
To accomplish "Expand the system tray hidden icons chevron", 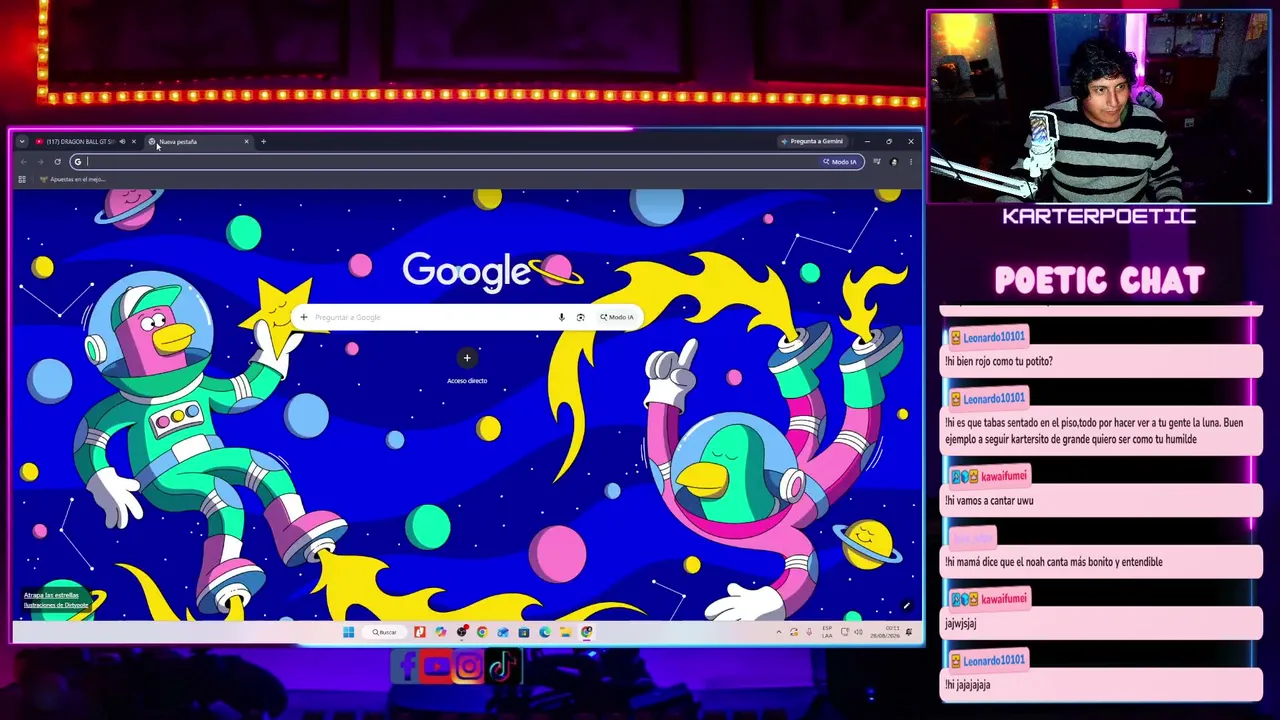I will (779, 632).
